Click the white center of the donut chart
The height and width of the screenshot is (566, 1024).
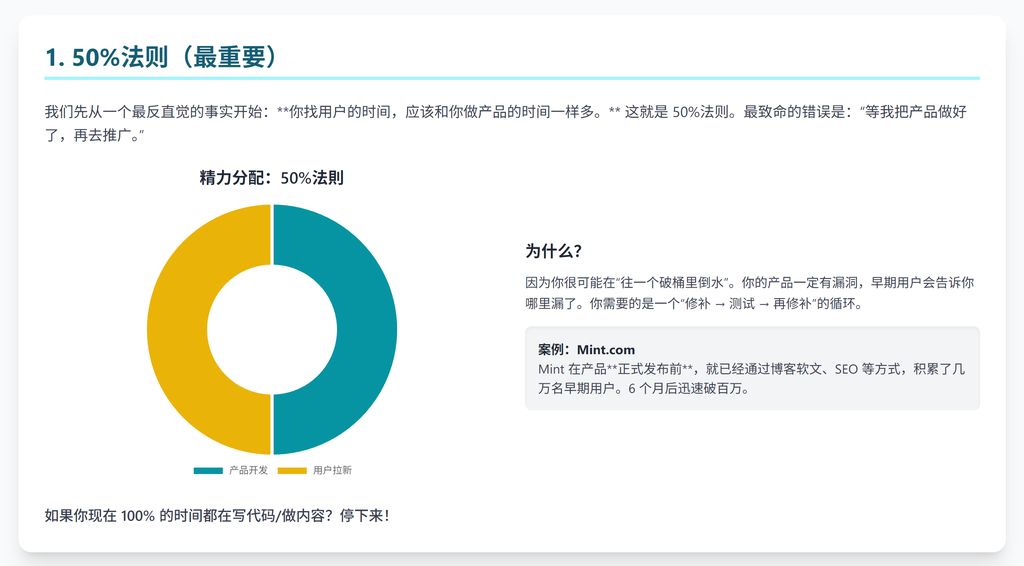[x=272, y=329]
